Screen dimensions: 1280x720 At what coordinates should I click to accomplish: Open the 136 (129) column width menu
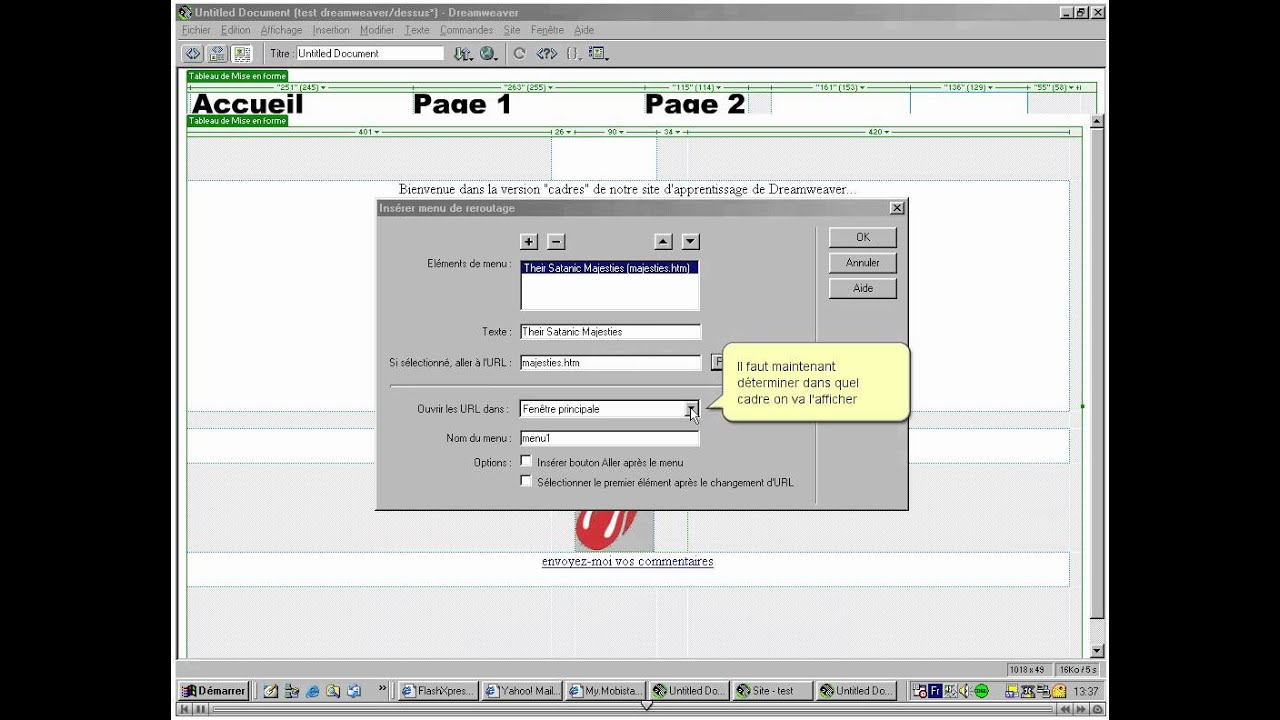(967, 88)
